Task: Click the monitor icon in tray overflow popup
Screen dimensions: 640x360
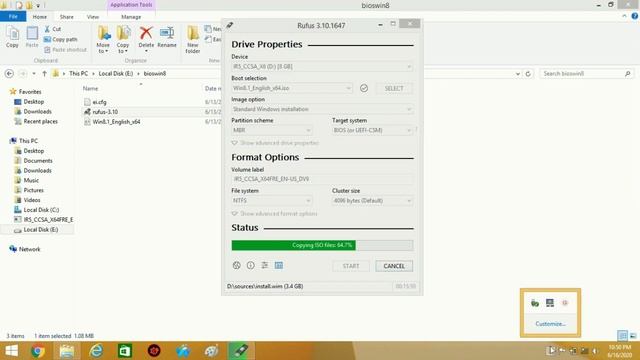Action: point(550,303)
